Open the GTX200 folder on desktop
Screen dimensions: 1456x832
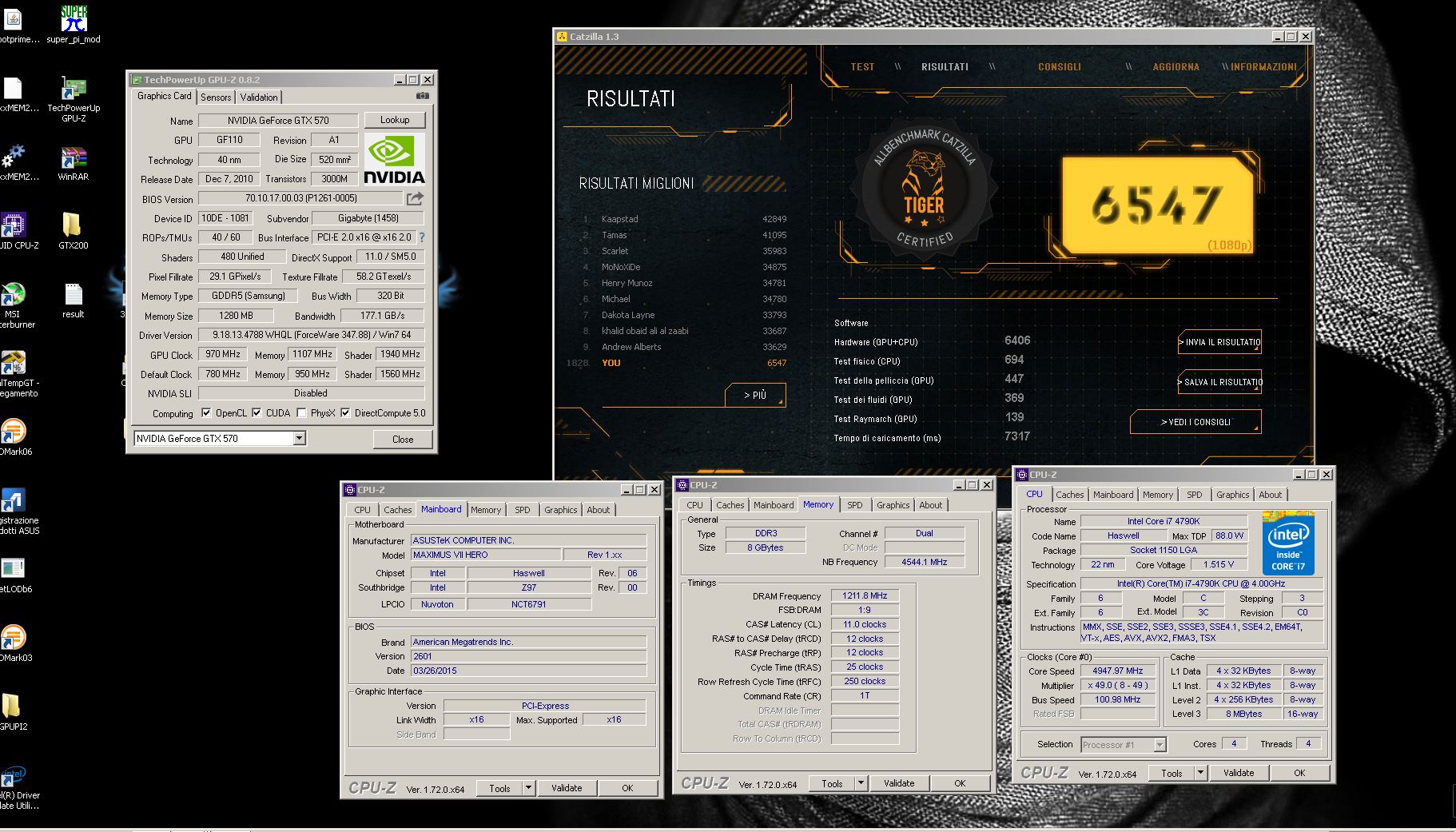pyautogui.click(x=73, y=232)
